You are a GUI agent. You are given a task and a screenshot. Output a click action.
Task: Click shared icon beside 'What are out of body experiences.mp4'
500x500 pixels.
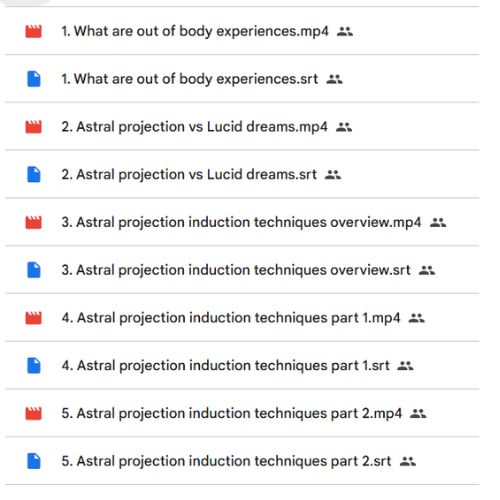pyautogui.click(x=345, y=32)
